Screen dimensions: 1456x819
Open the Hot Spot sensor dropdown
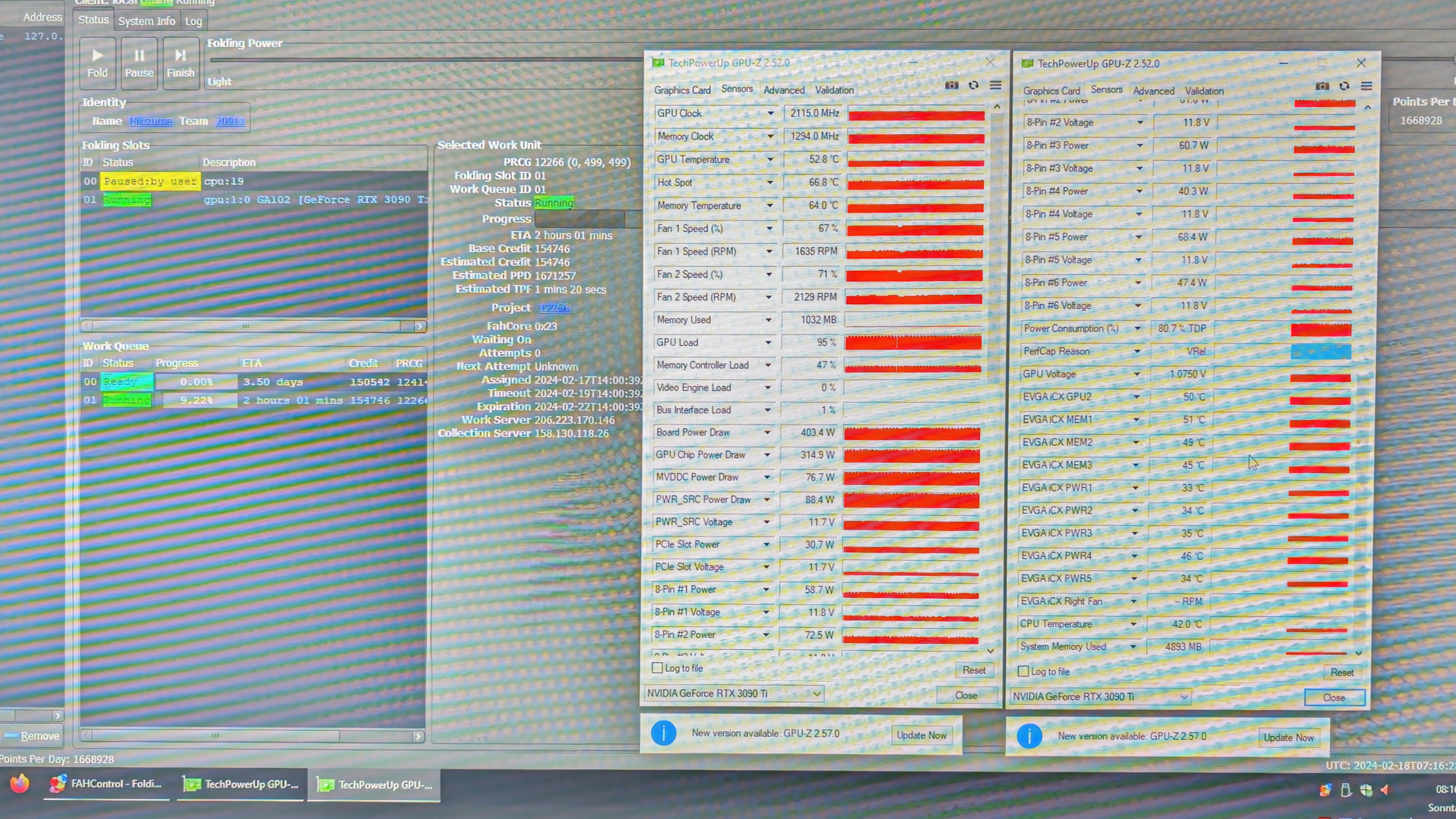770,183
